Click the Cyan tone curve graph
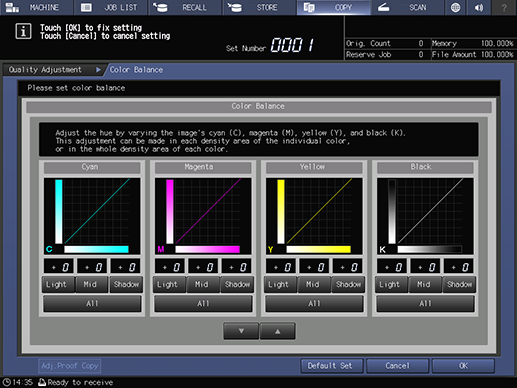This screenshot has height=388, width=517. (92, 216)
